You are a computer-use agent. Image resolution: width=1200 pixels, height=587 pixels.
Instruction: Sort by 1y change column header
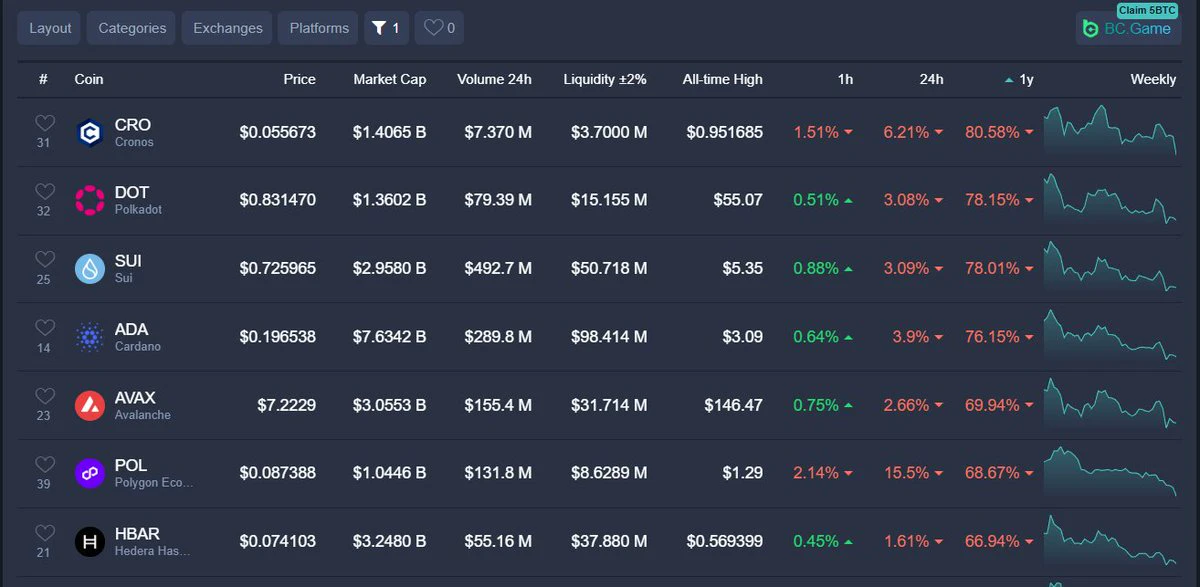tap(1019, 79)
